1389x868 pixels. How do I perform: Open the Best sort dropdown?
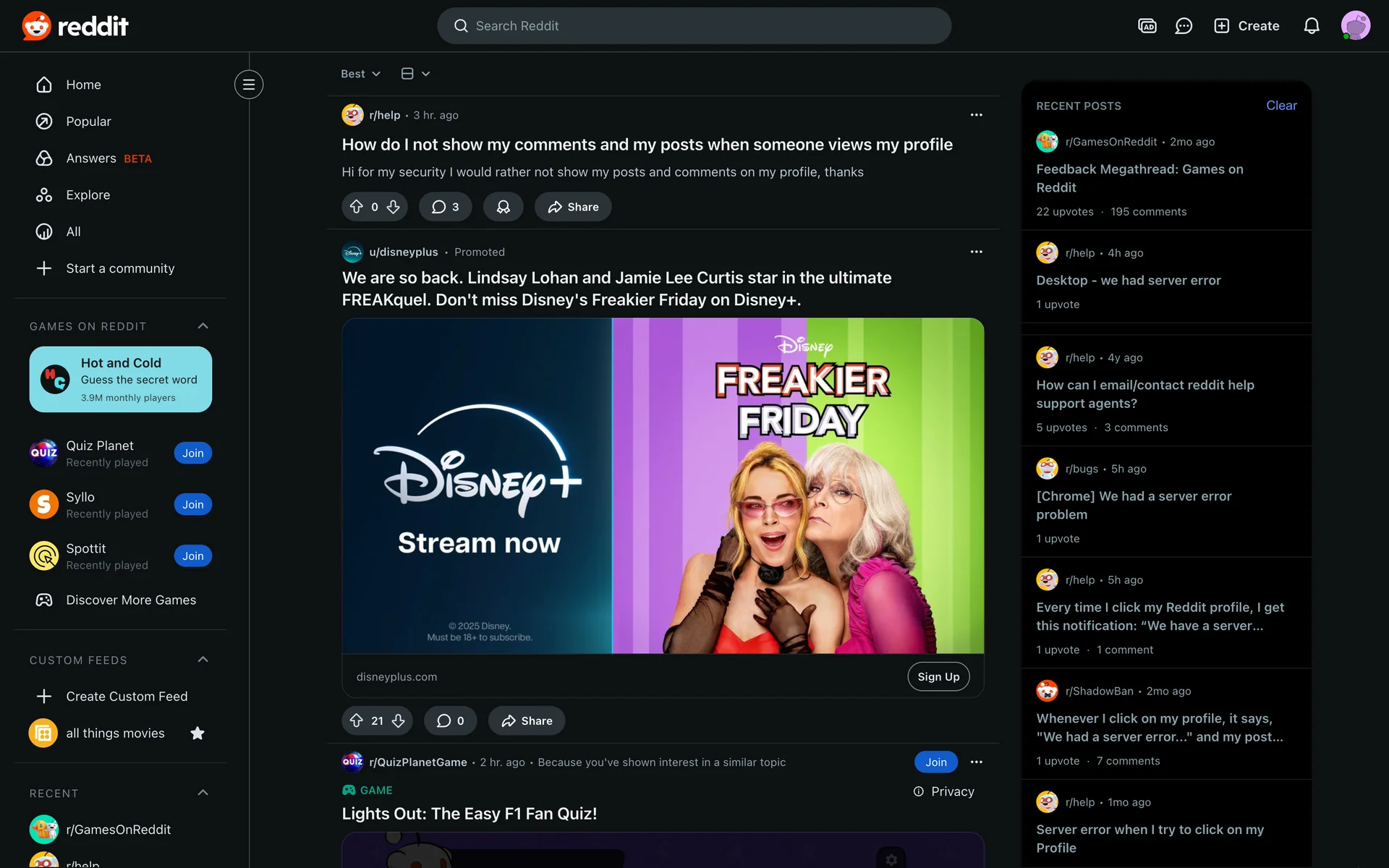click(360, 74)
